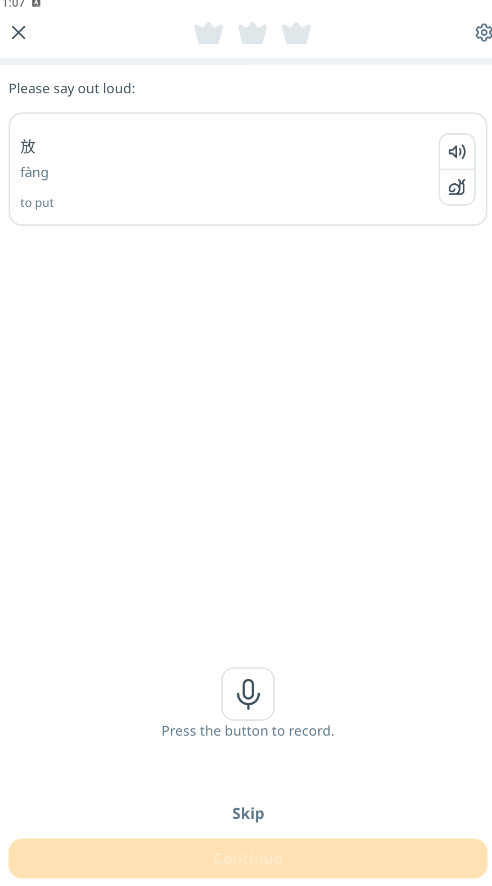The width and height of the screenshot is (492, 886).
Task: Click the lesson progress bar
Action: pyautogui.click(x=246, y=61)
